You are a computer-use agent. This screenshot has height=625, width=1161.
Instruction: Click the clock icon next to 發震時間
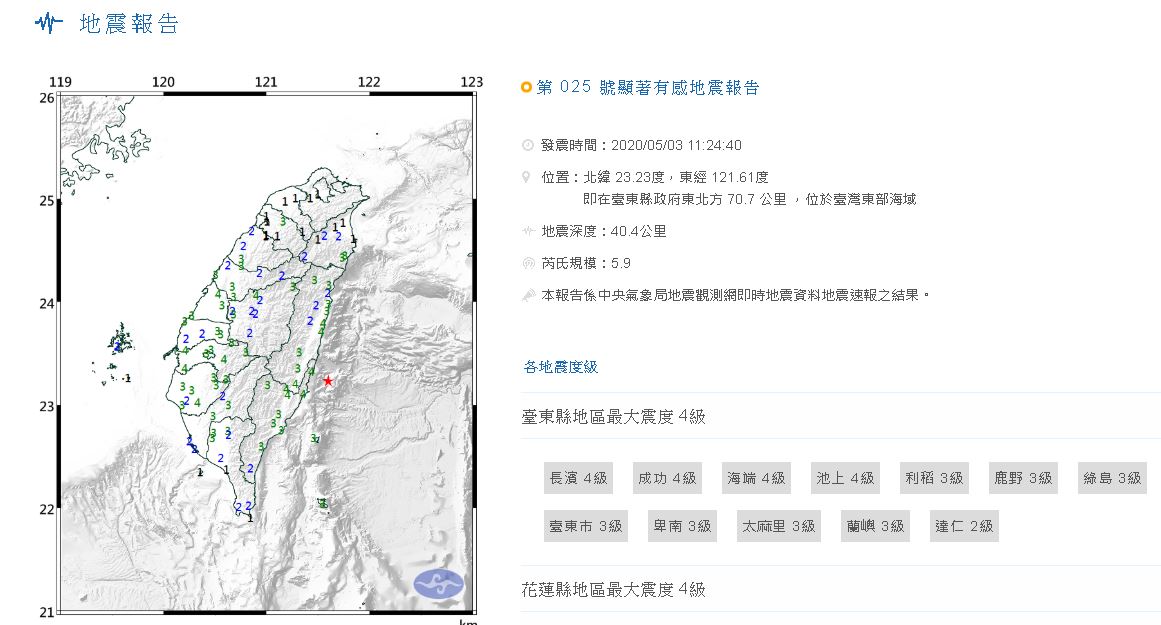pos(525,144)
